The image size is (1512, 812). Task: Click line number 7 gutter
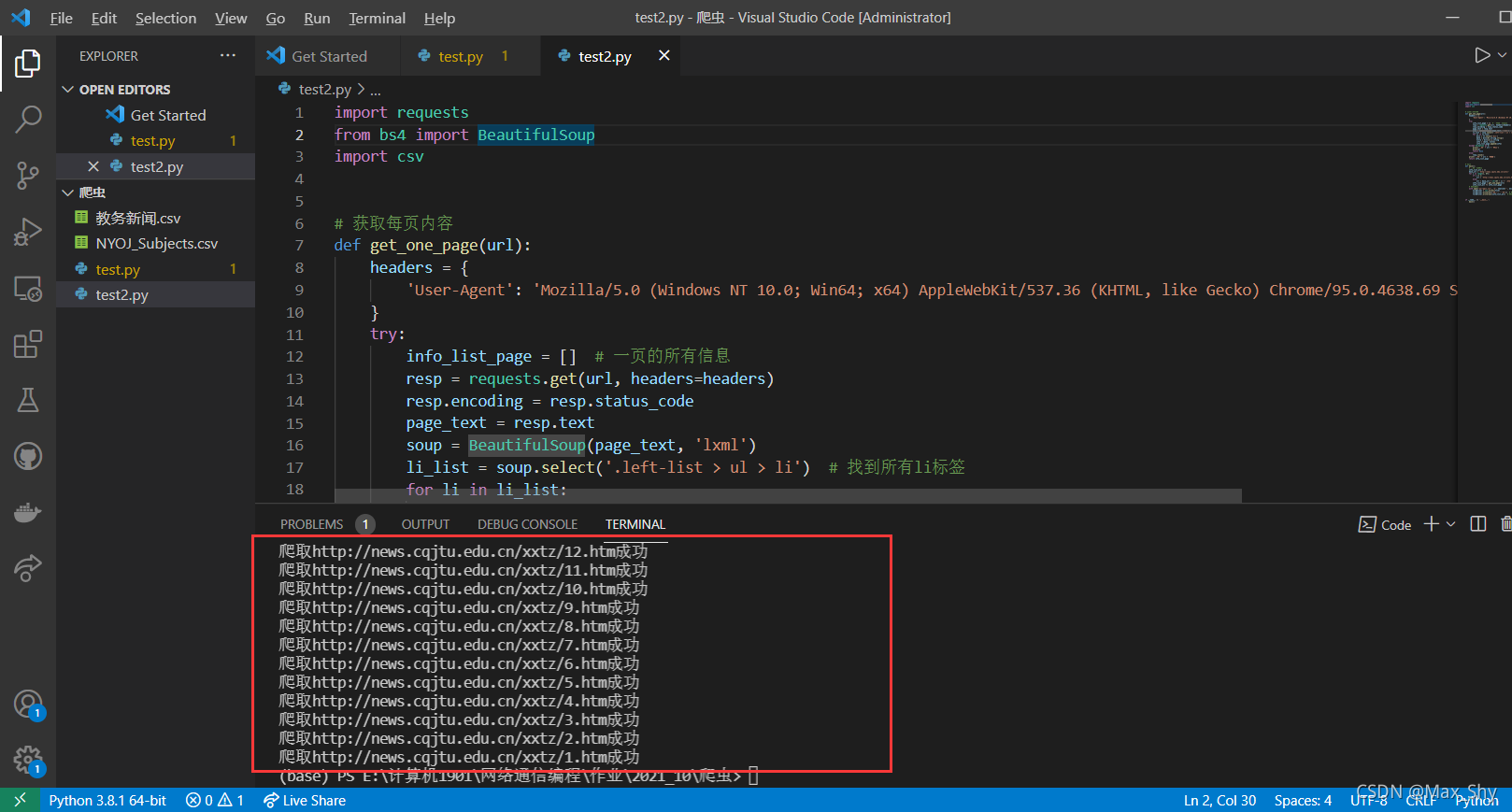point(299,245)
